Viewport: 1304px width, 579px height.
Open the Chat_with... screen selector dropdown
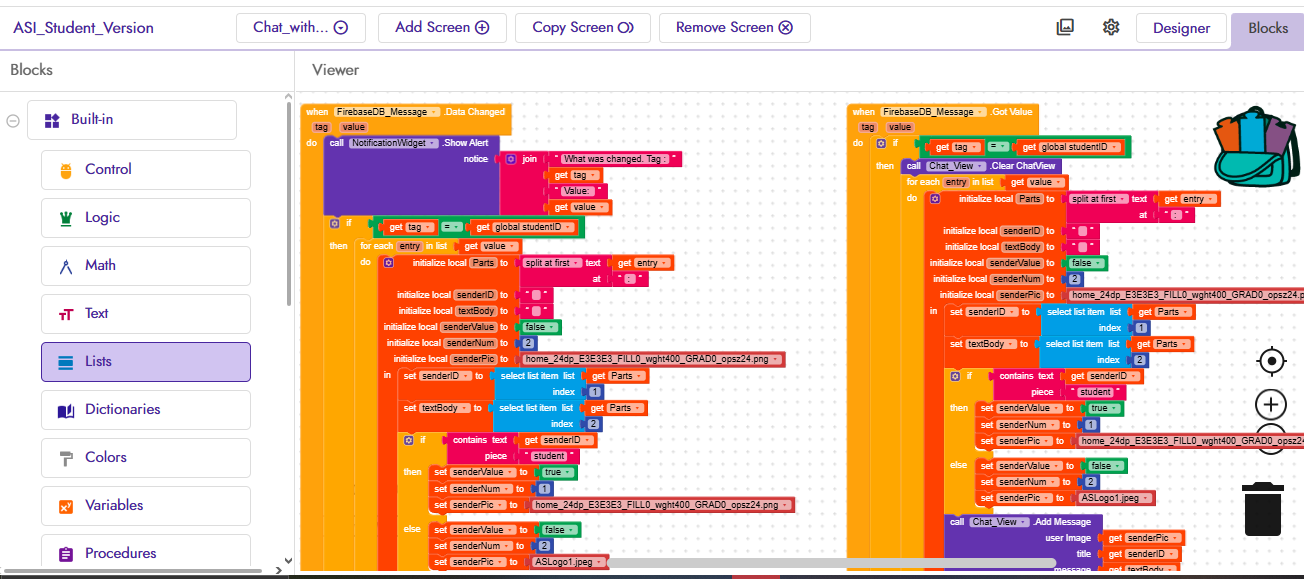(300, 28)
